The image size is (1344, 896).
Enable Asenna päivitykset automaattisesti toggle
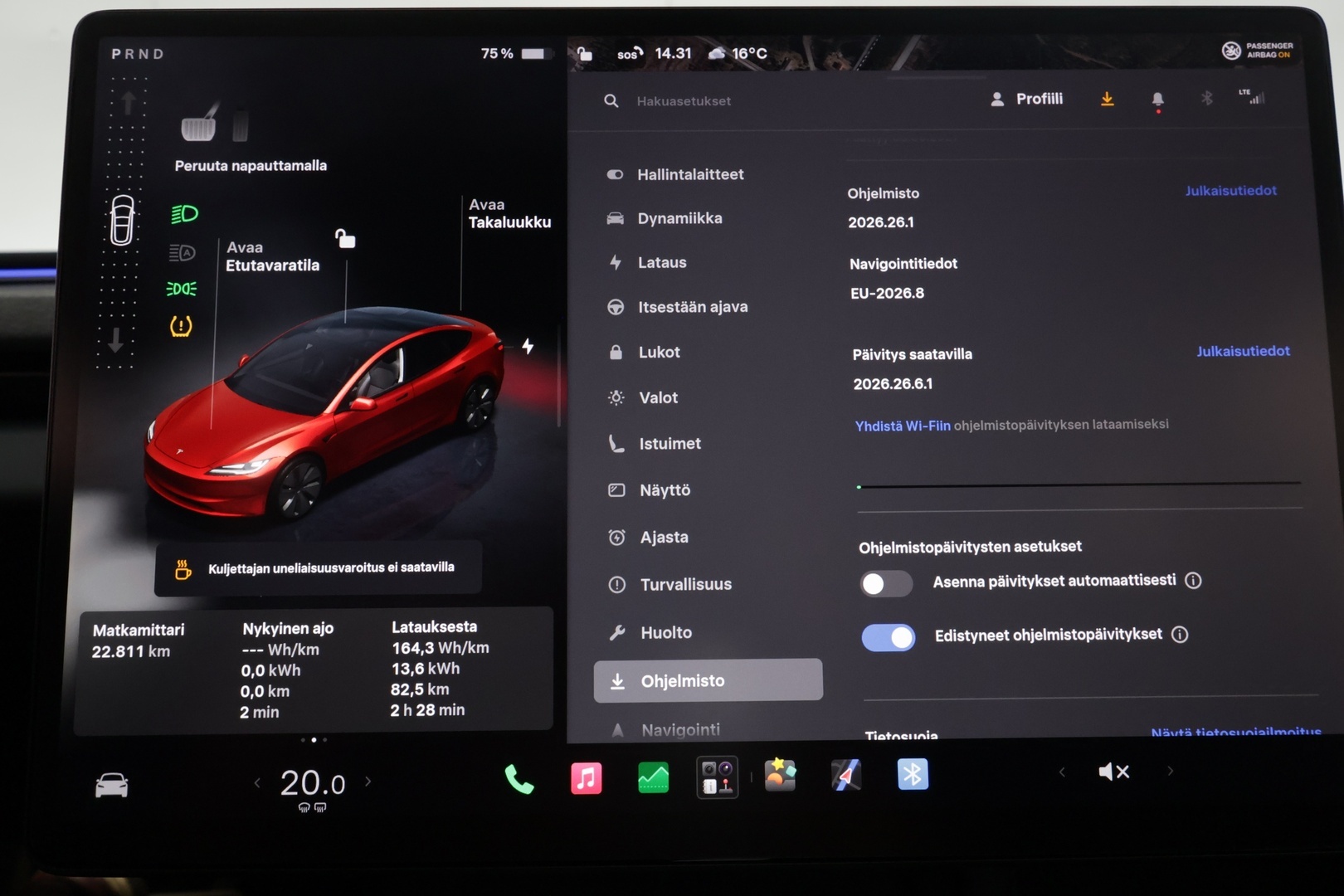pos(886,584)
